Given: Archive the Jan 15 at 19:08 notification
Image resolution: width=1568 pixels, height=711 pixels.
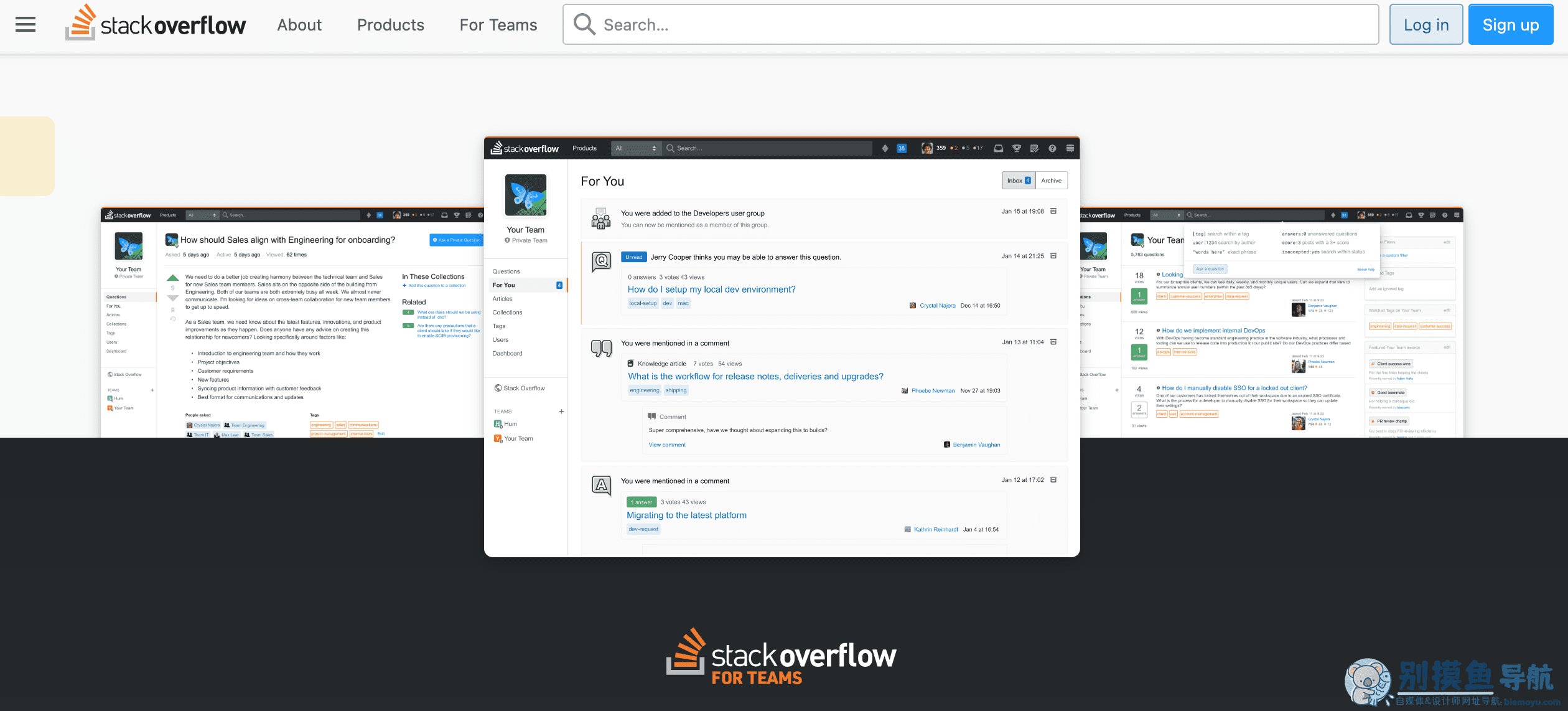Looking at the screenshot, I should [x=1053, y=211].
